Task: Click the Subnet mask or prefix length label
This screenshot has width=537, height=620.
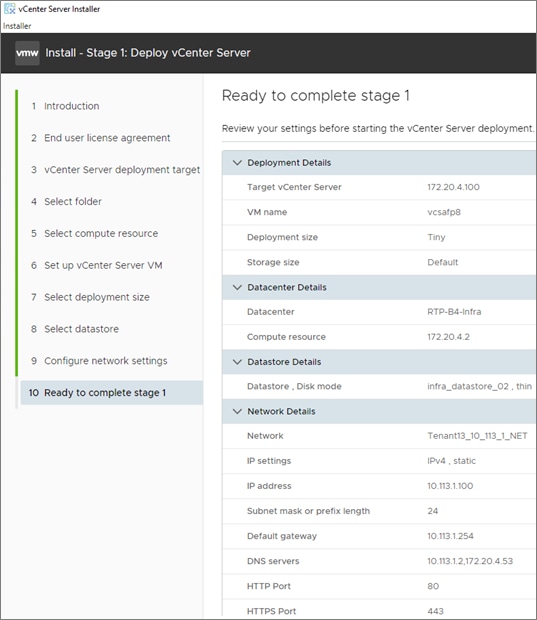Action: click(308, 511)
